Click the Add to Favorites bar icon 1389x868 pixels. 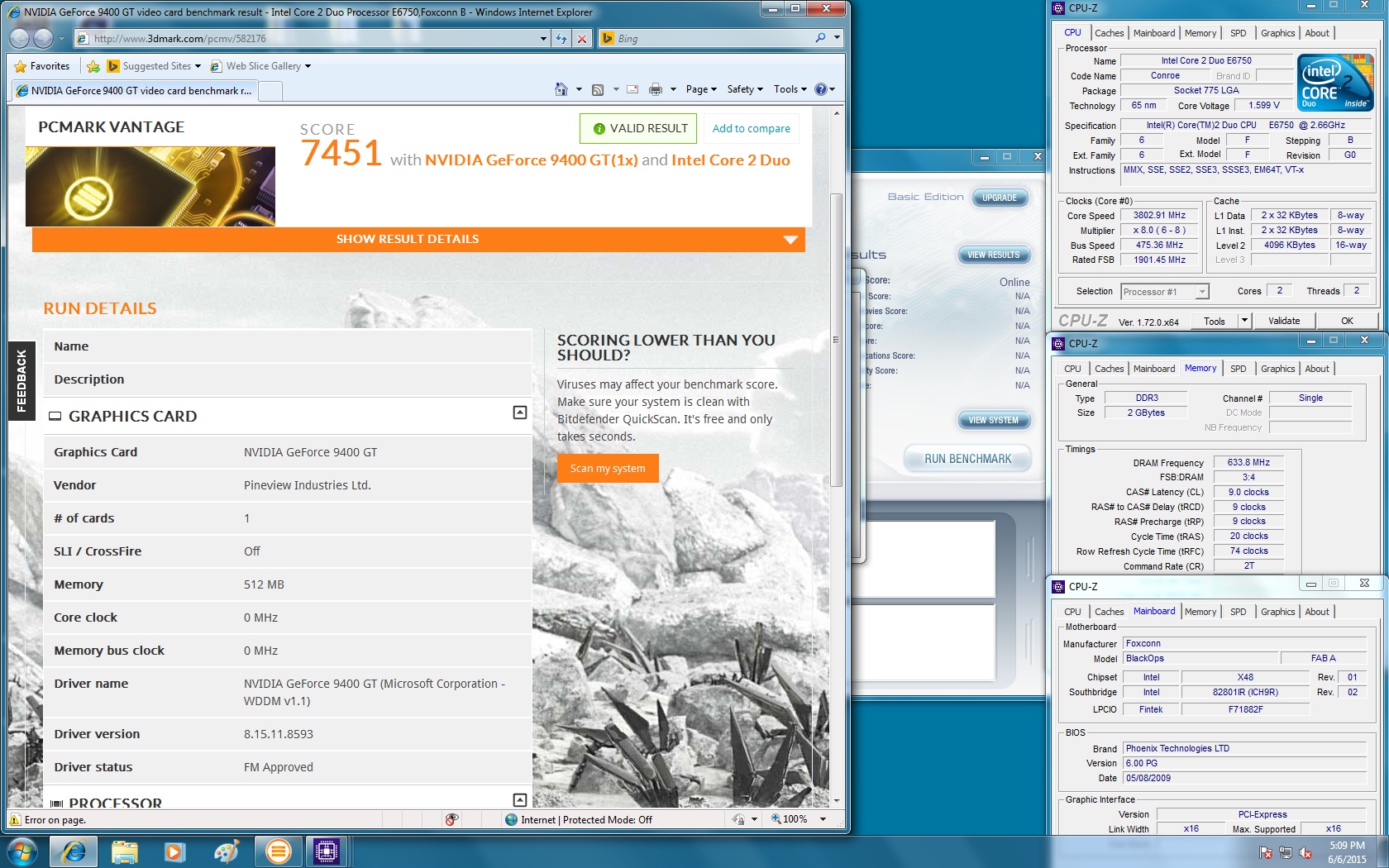pos(93,66)
